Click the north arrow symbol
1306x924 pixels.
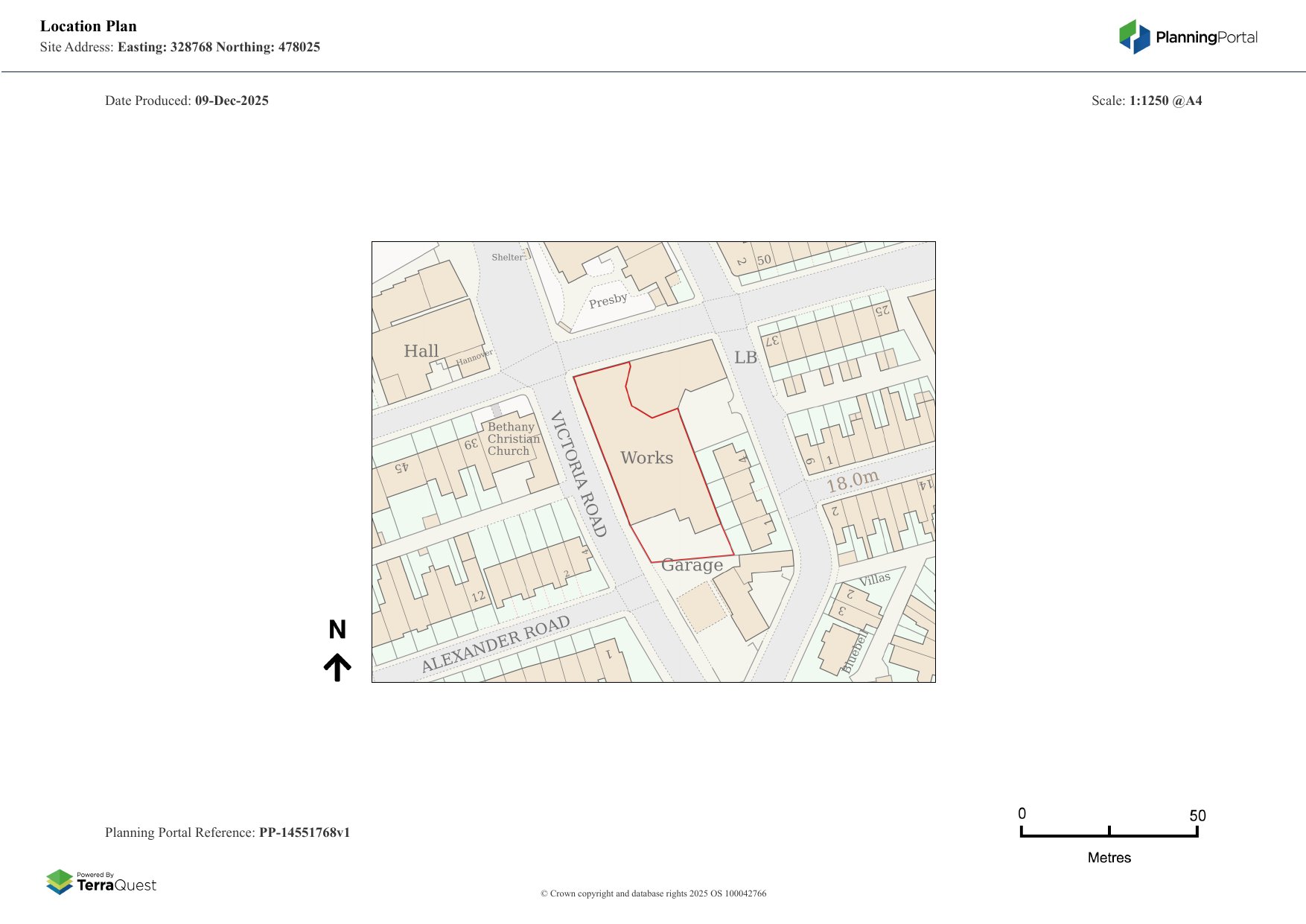(x=339, y=666)
